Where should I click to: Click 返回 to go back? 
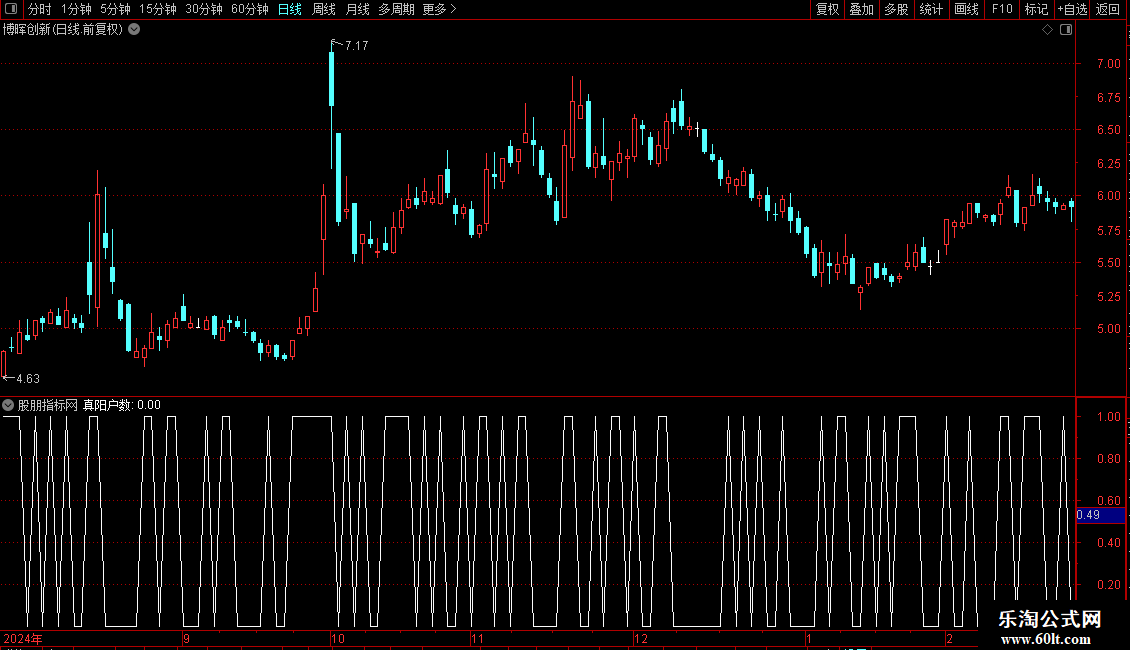1108,9
